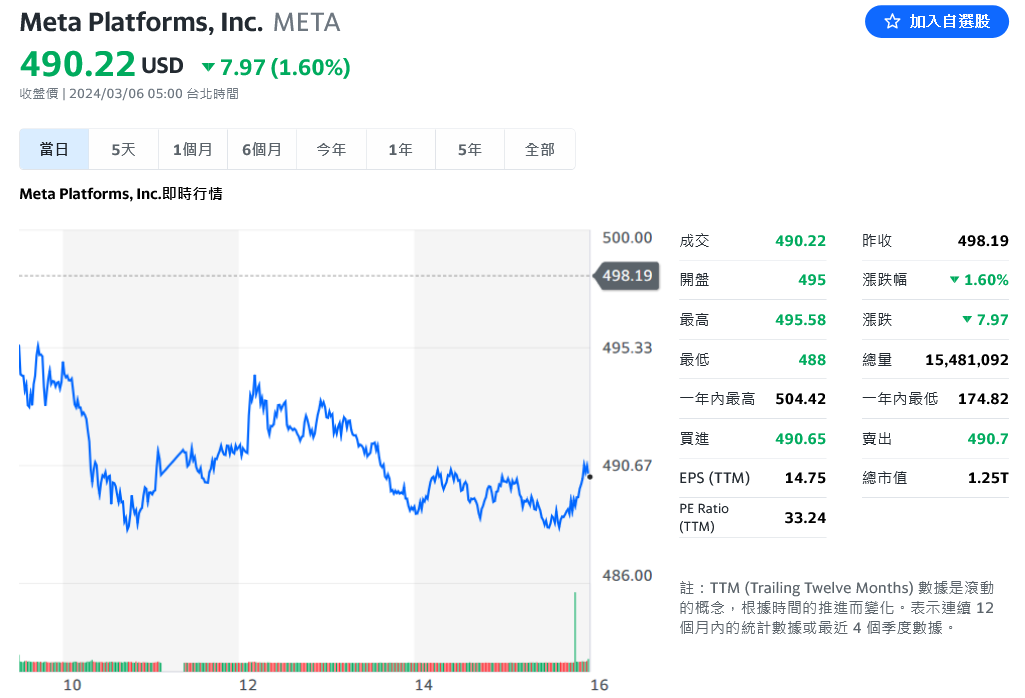1025x698 pixels.
Task: Select the 當日 intraday tab
Action: (x=54, y=150)
